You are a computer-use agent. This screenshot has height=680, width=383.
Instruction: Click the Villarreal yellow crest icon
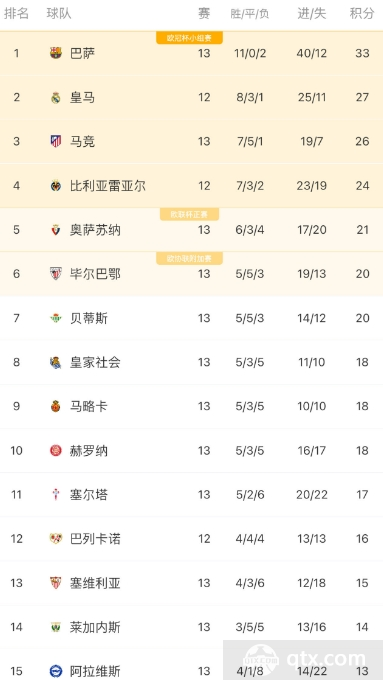coord(56,186)
